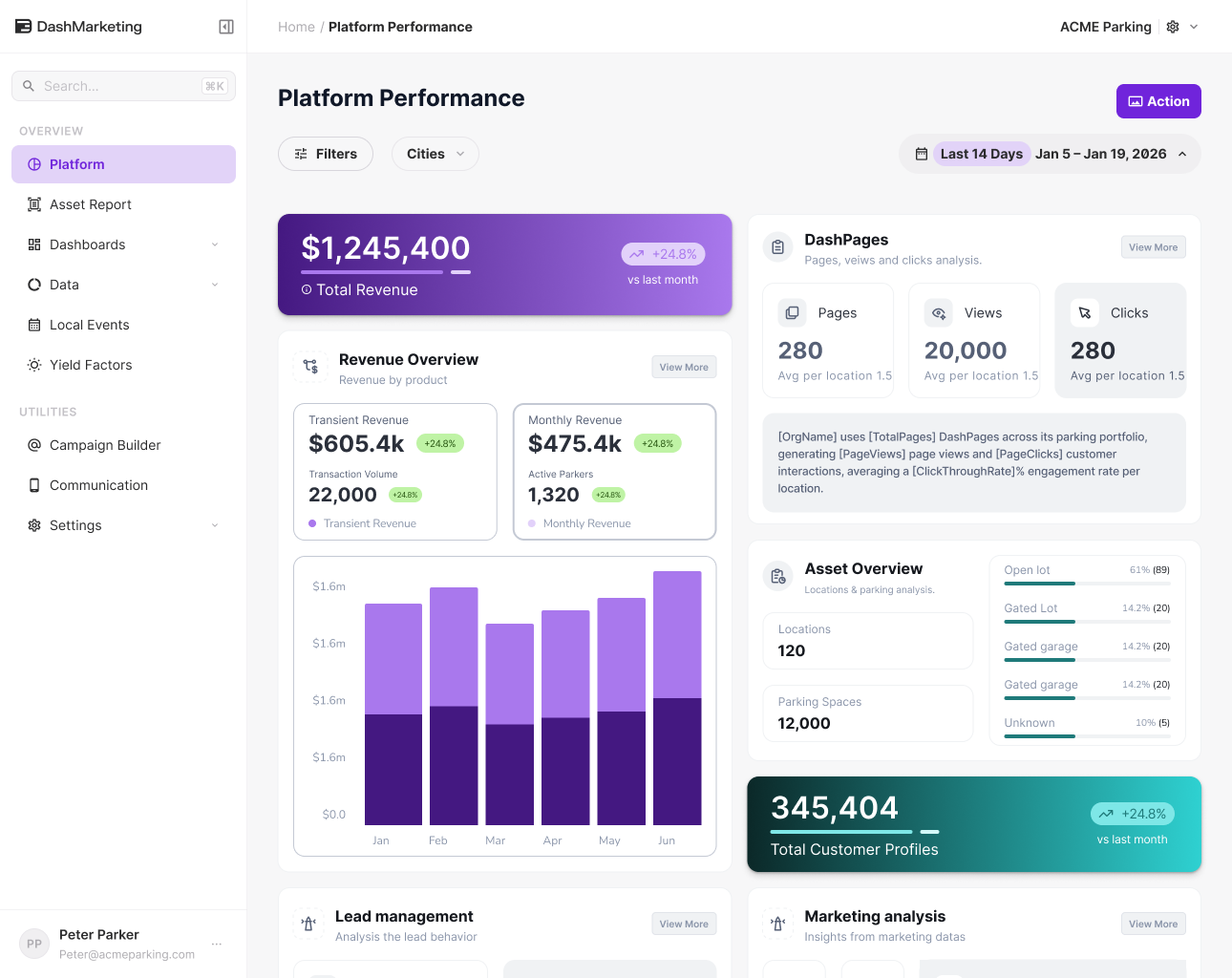
Task: Open the account chevron beside ACME Parking
Action: coord(1194,27)
